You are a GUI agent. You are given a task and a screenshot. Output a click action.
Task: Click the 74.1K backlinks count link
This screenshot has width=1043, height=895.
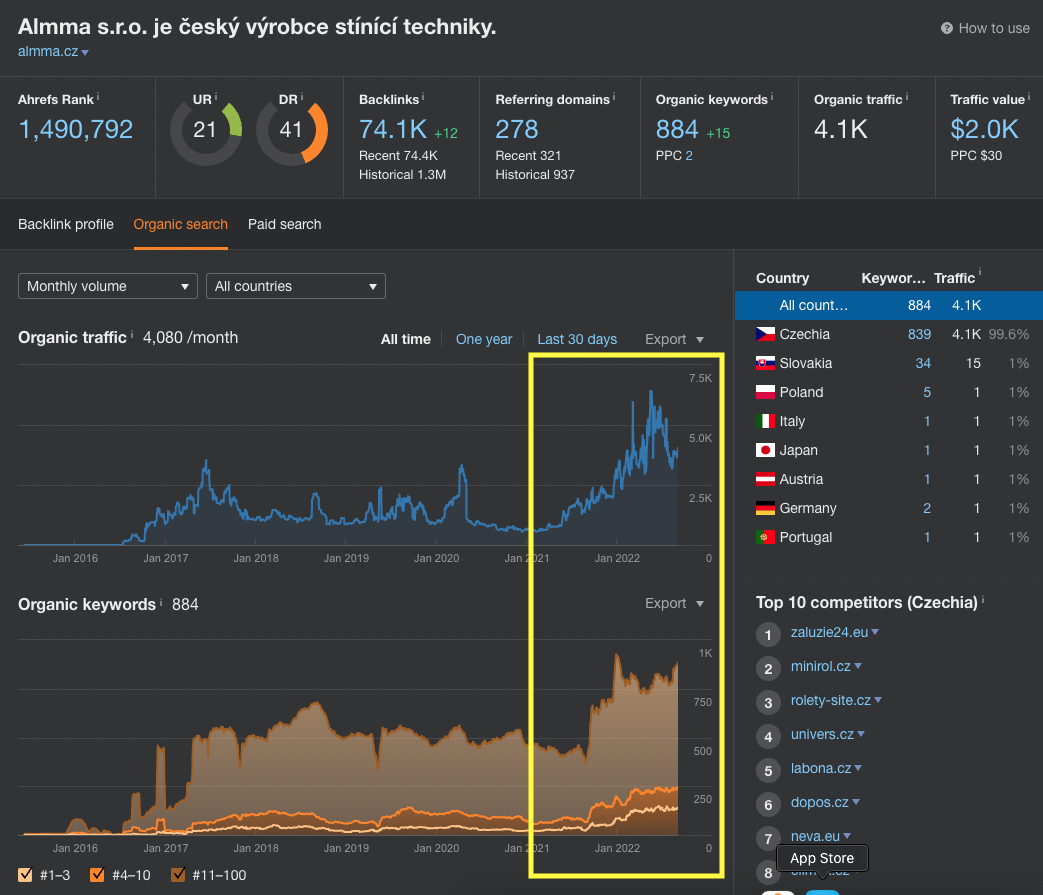tap(393, 129)
